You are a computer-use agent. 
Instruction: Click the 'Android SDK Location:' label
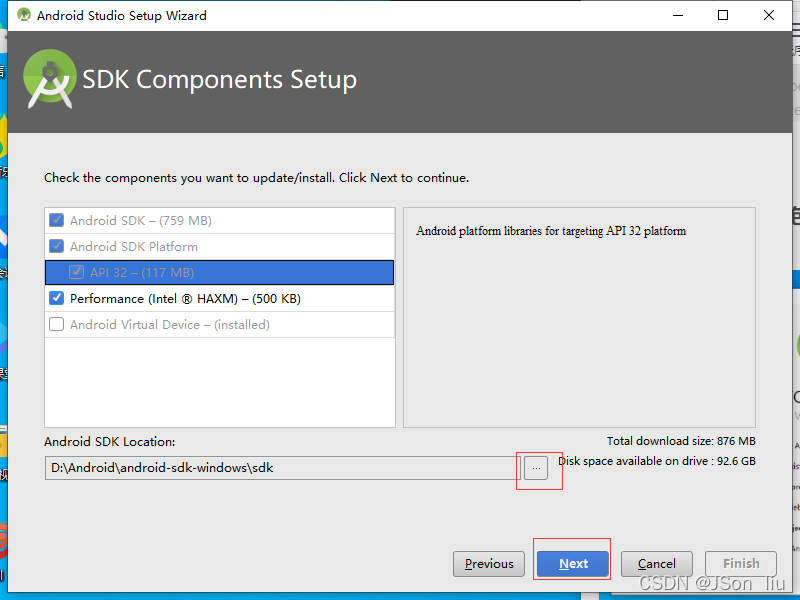[110, 442]
